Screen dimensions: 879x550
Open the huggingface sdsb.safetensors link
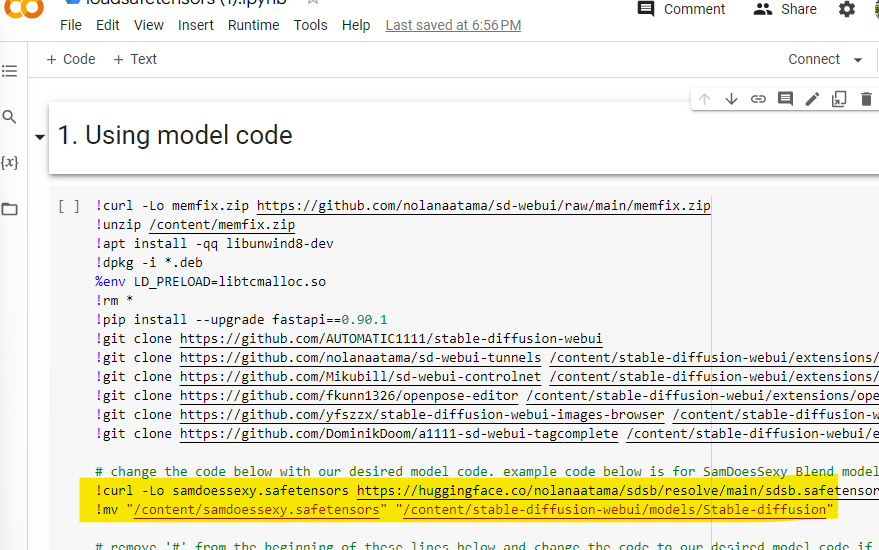618,491
